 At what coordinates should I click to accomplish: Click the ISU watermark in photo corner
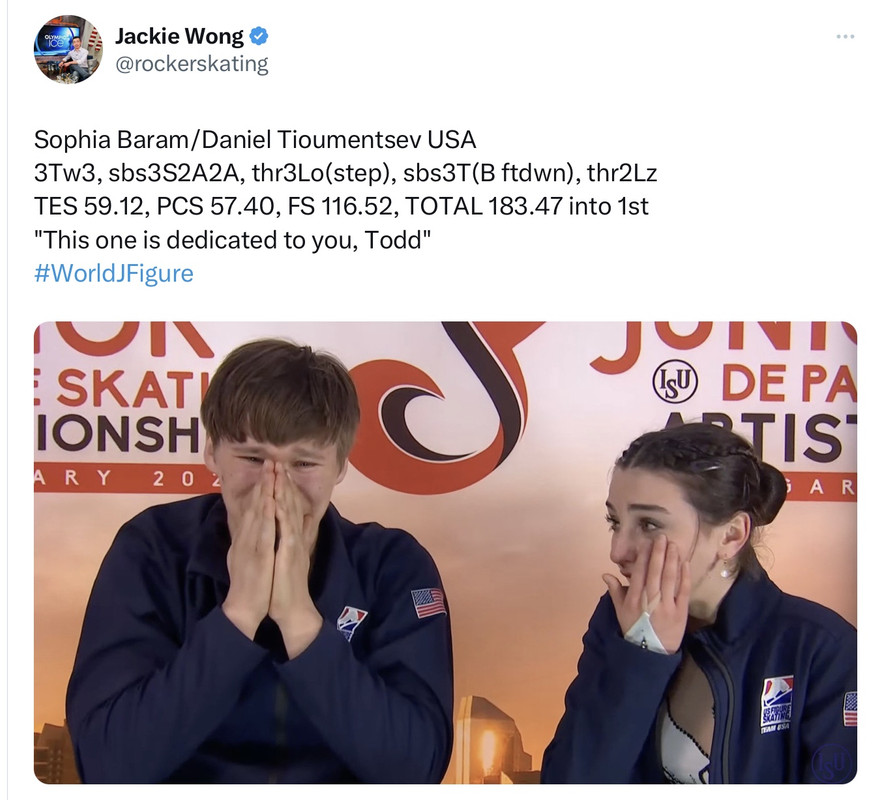coord(832,761)
